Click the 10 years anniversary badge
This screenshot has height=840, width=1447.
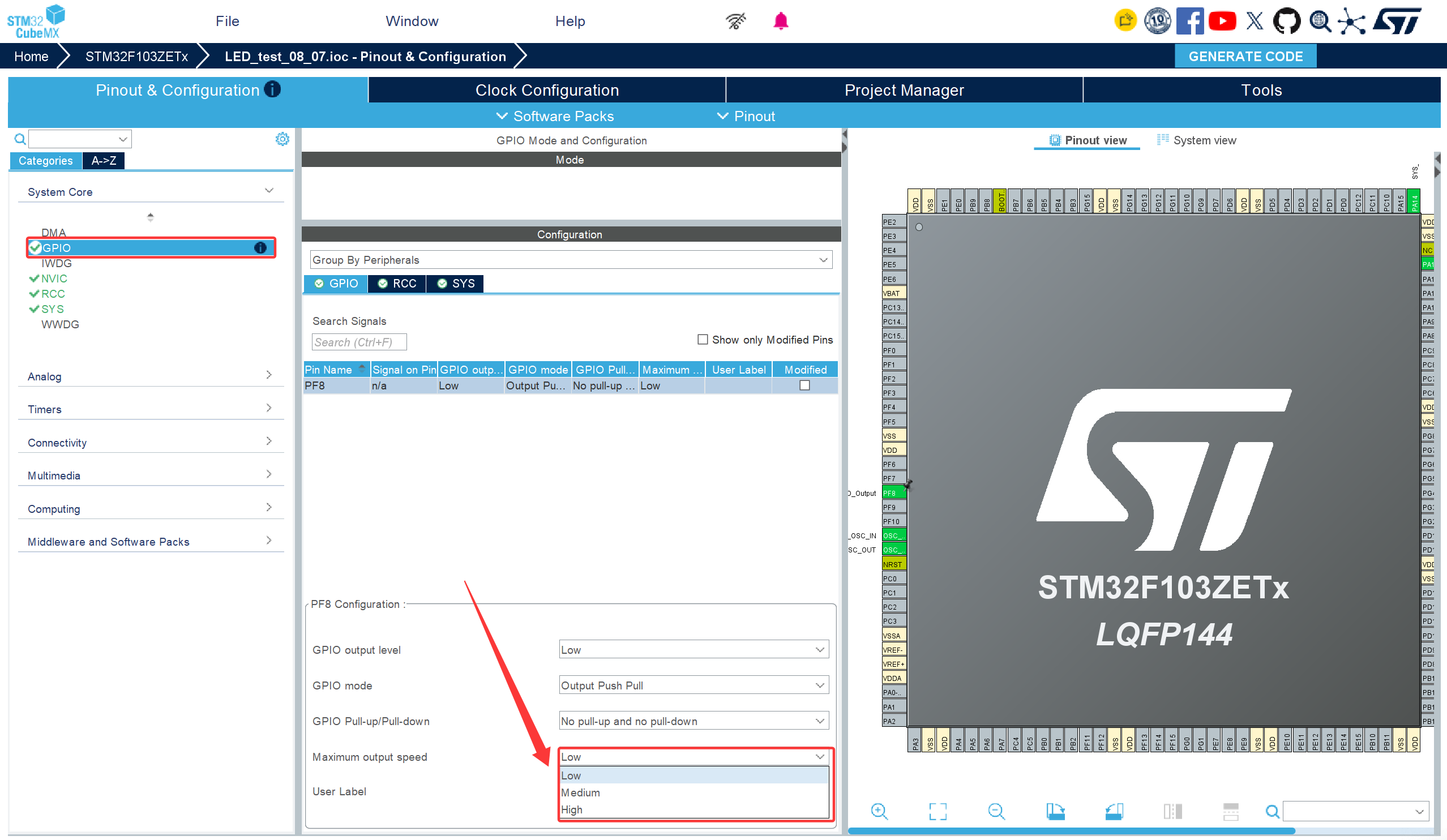click(1157, 21)
